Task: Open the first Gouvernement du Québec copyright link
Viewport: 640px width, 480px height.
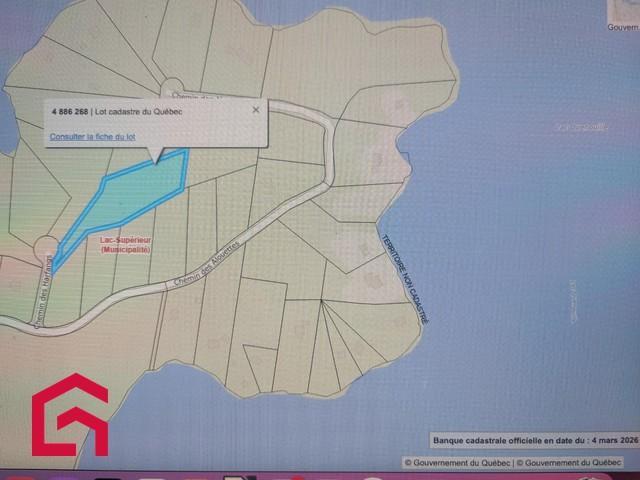Action: coord(458,462)
